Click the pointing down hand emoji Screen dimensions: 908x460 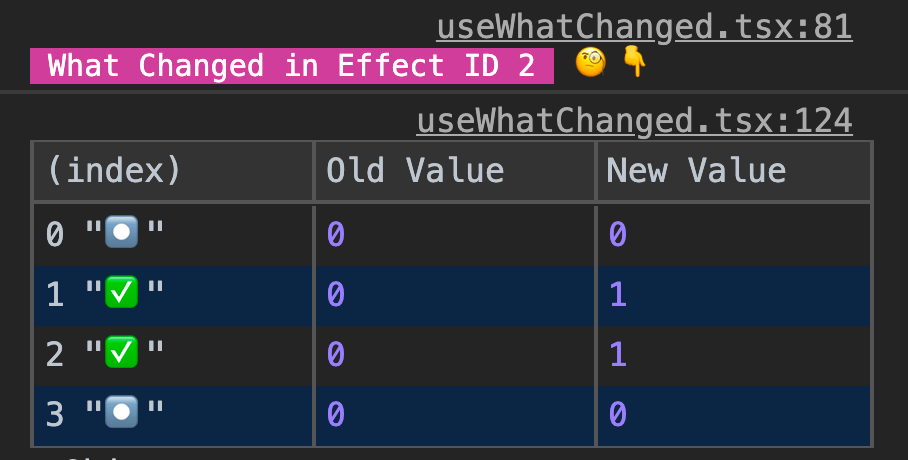click(634, 63)
